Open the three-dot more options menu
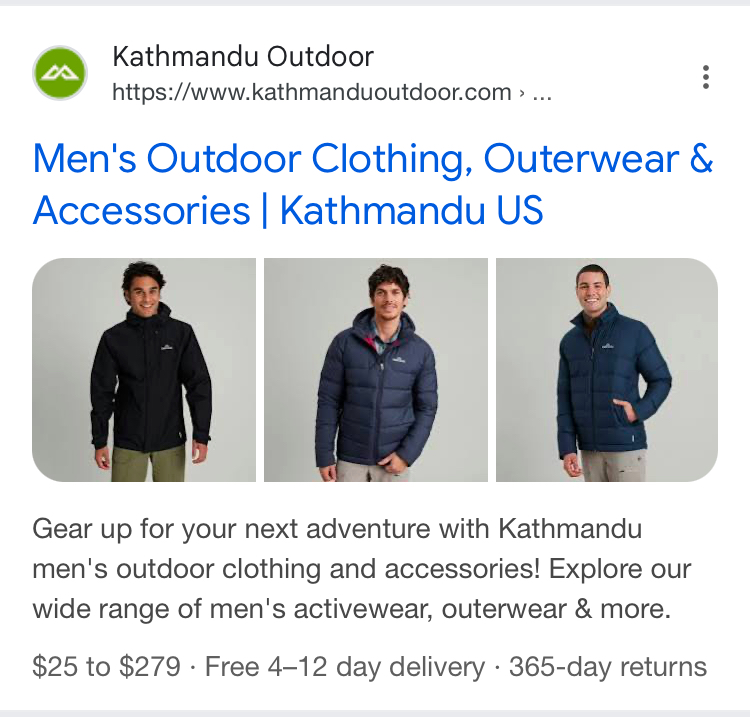The height and width of the screenshot is (717, 750). pyautogui.click(x=706, y=77)
